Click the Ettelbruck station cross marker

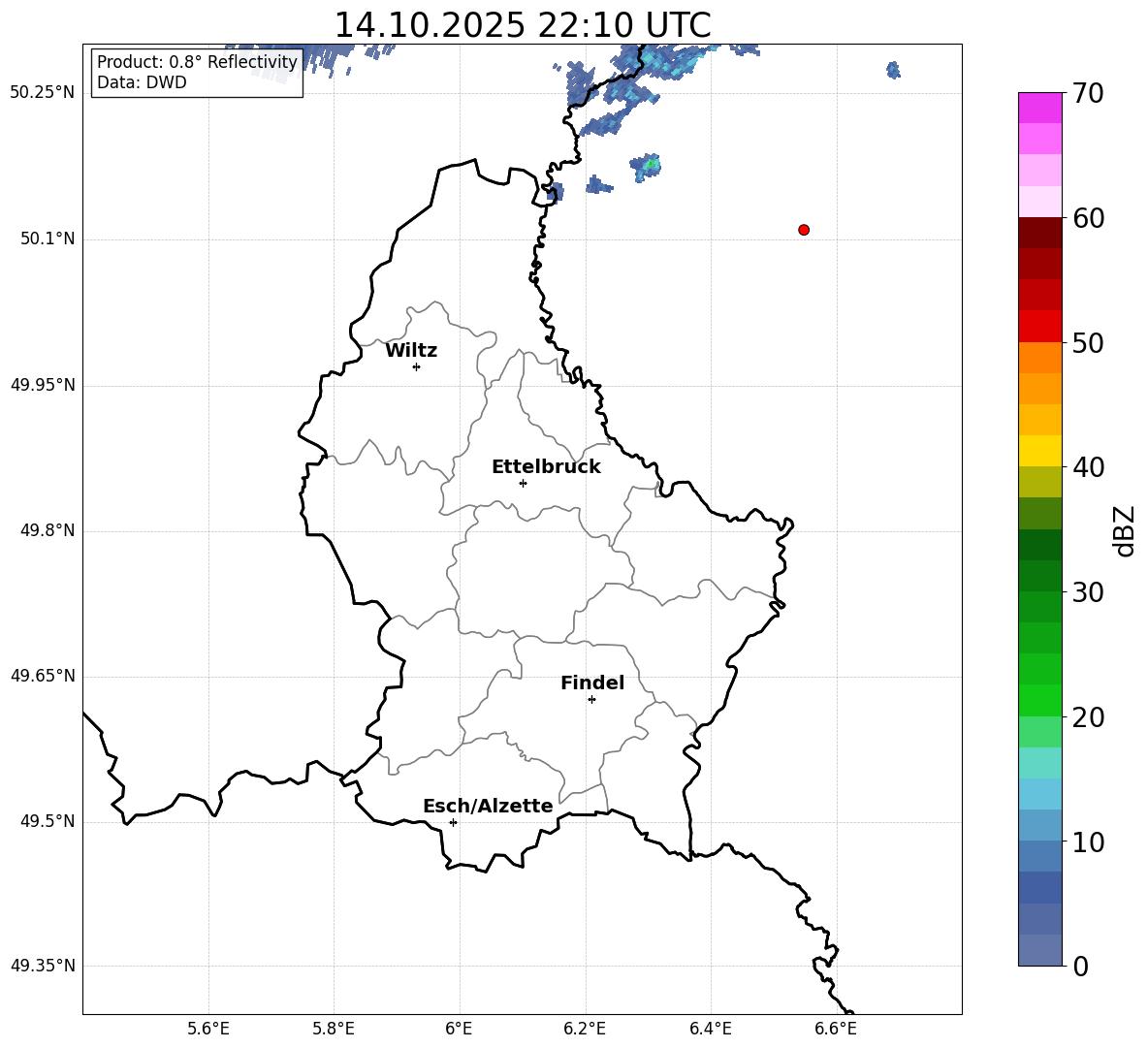click(523, 483)
